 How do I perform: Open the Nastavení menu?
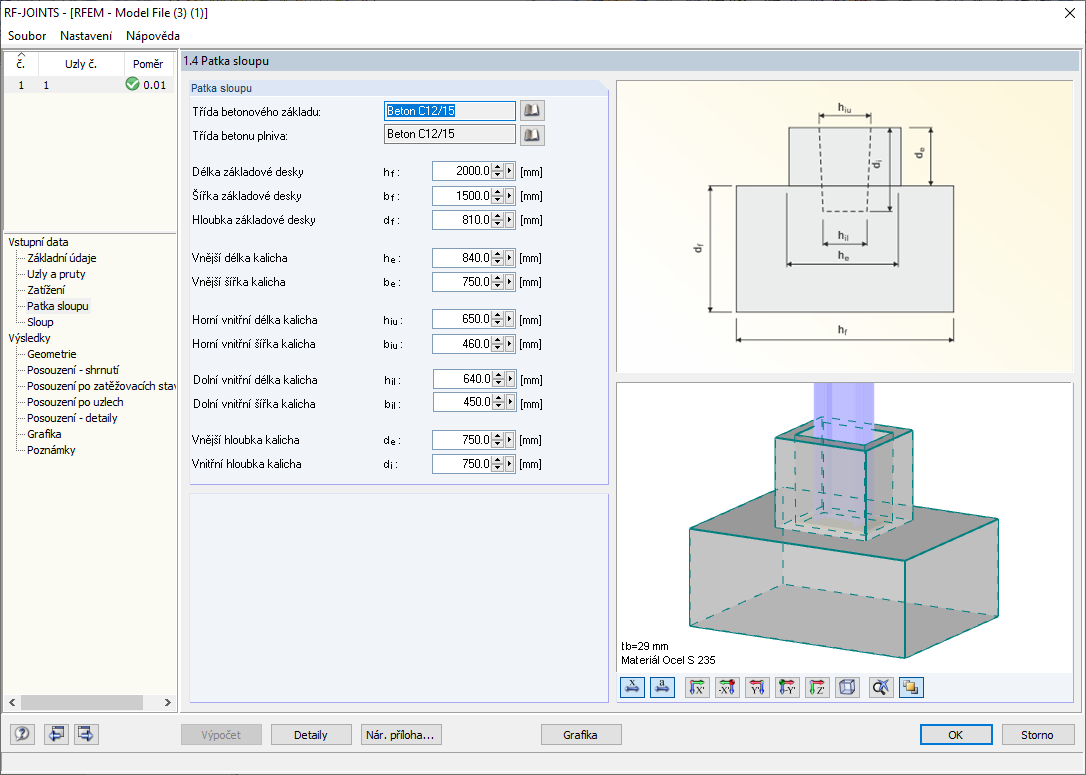click(x=86, y=36)
